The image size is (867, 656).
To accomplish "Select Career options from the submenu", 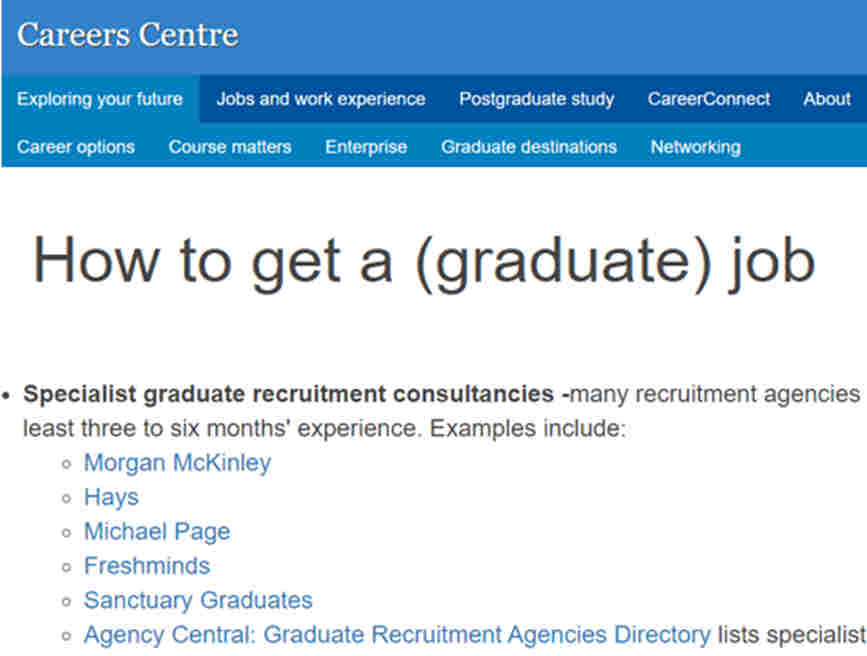I will click(75, 147).
